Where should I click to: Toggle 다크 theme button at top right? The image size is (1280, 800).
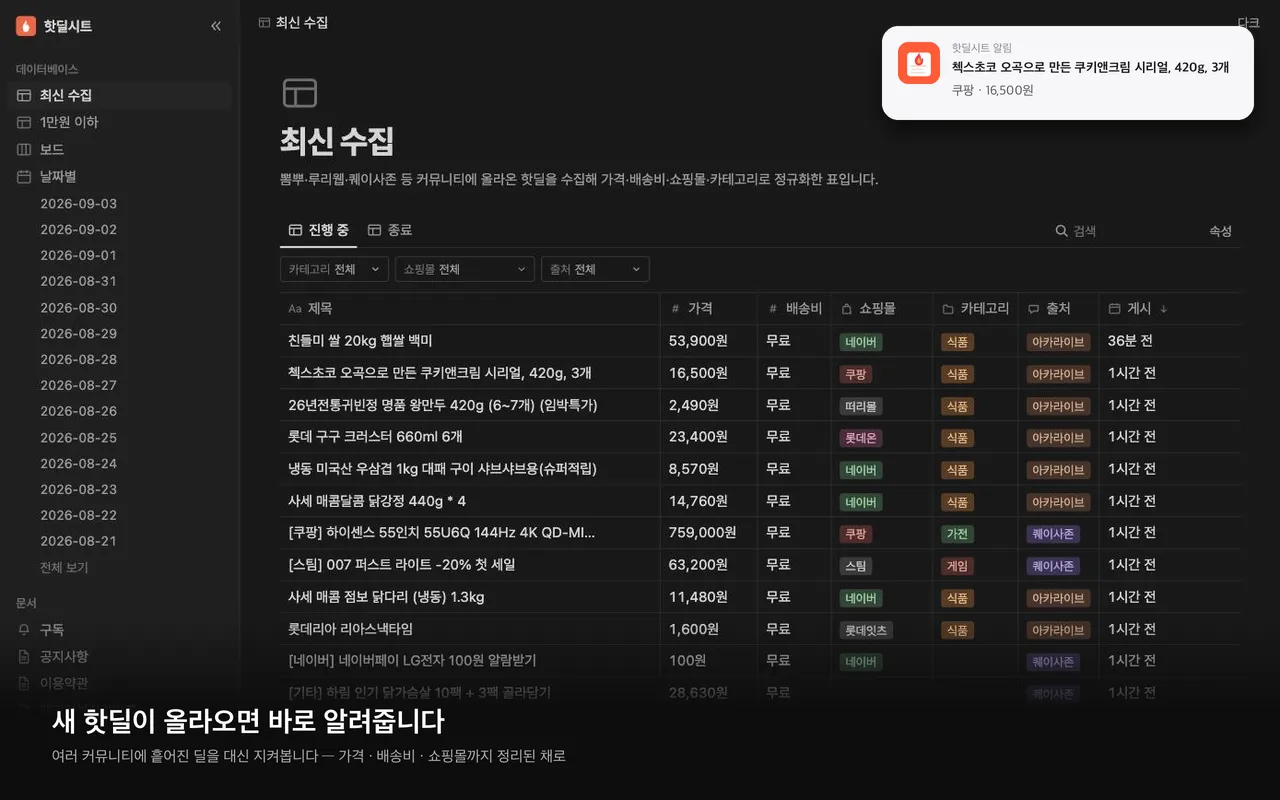click(1248, 22)
